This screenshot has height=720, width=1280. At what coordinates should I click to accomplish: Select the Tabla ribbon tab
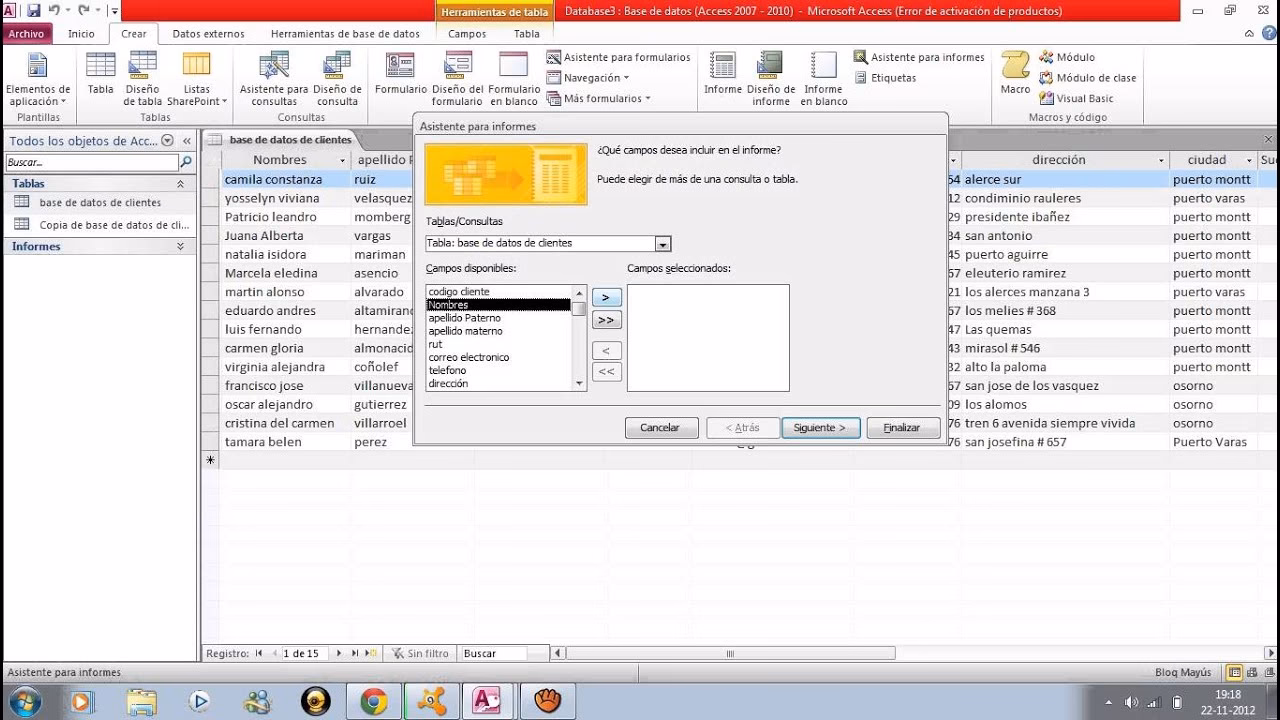point(527,33)
